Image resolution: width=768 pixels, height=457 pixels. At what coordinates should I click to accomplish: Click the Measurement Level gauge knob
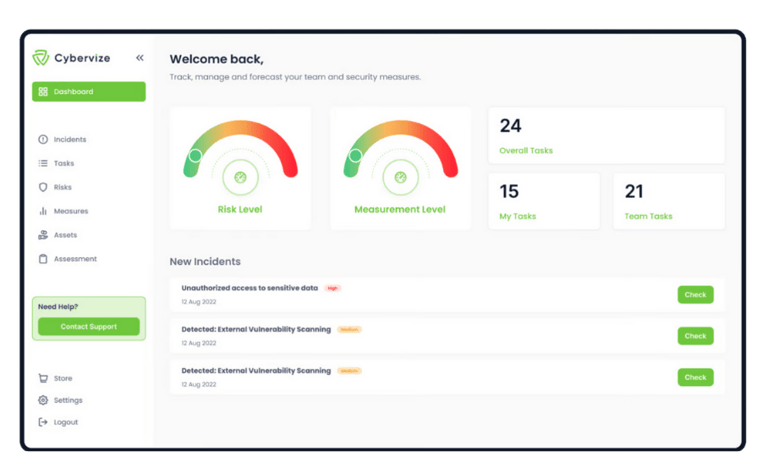[356, 156]
